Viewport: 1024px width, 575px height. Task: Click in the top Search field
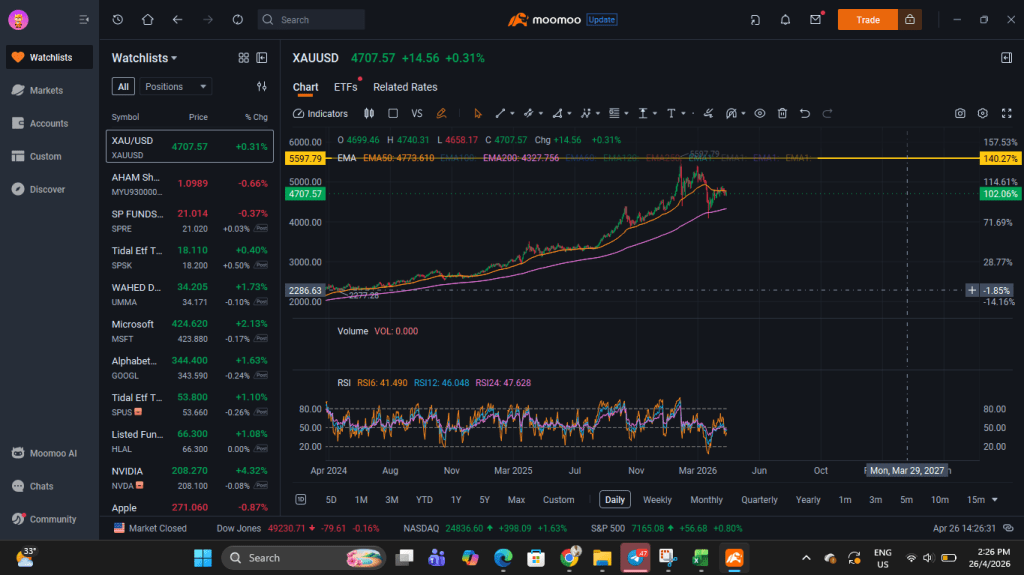(311, 20)
